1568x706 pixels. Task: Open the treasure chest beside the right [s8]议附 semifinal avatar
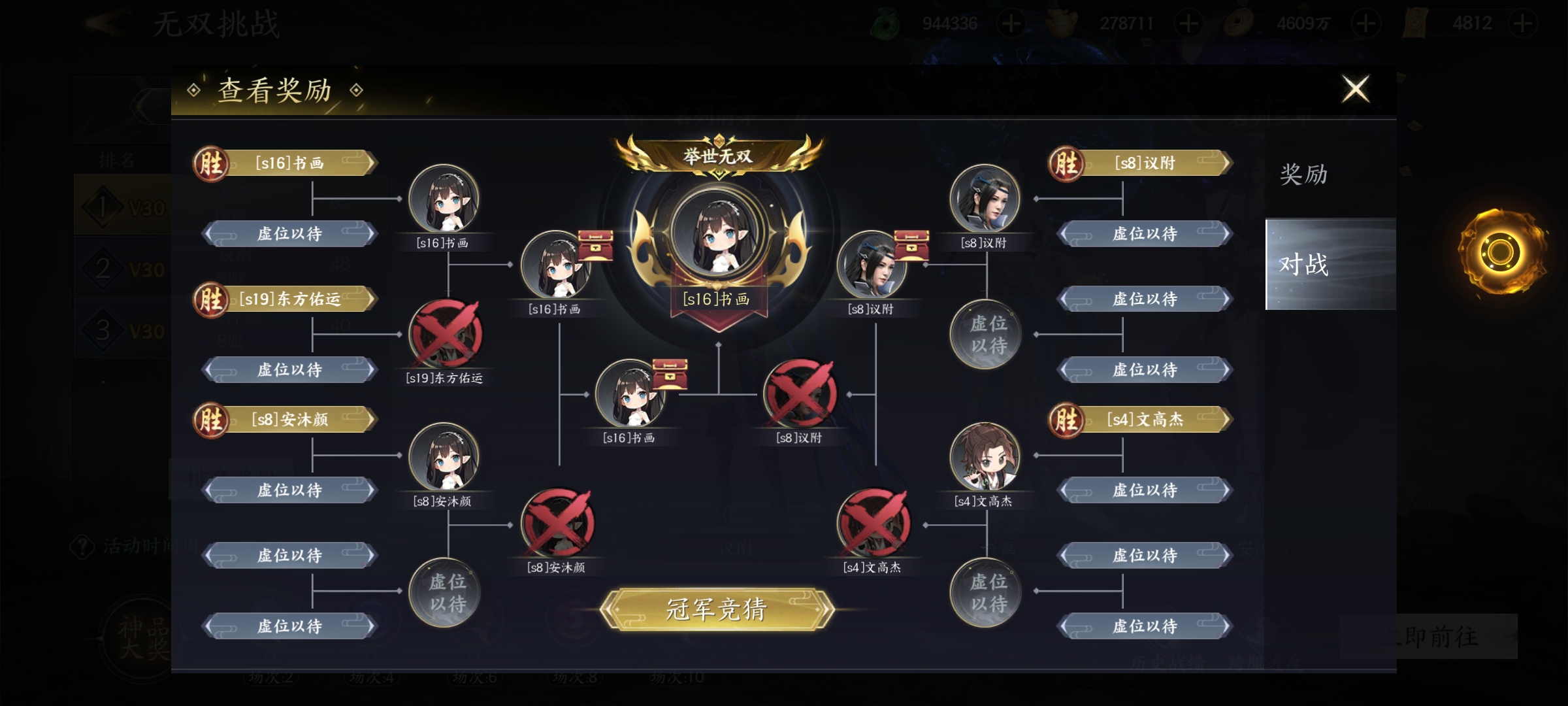tap(911, 245)
